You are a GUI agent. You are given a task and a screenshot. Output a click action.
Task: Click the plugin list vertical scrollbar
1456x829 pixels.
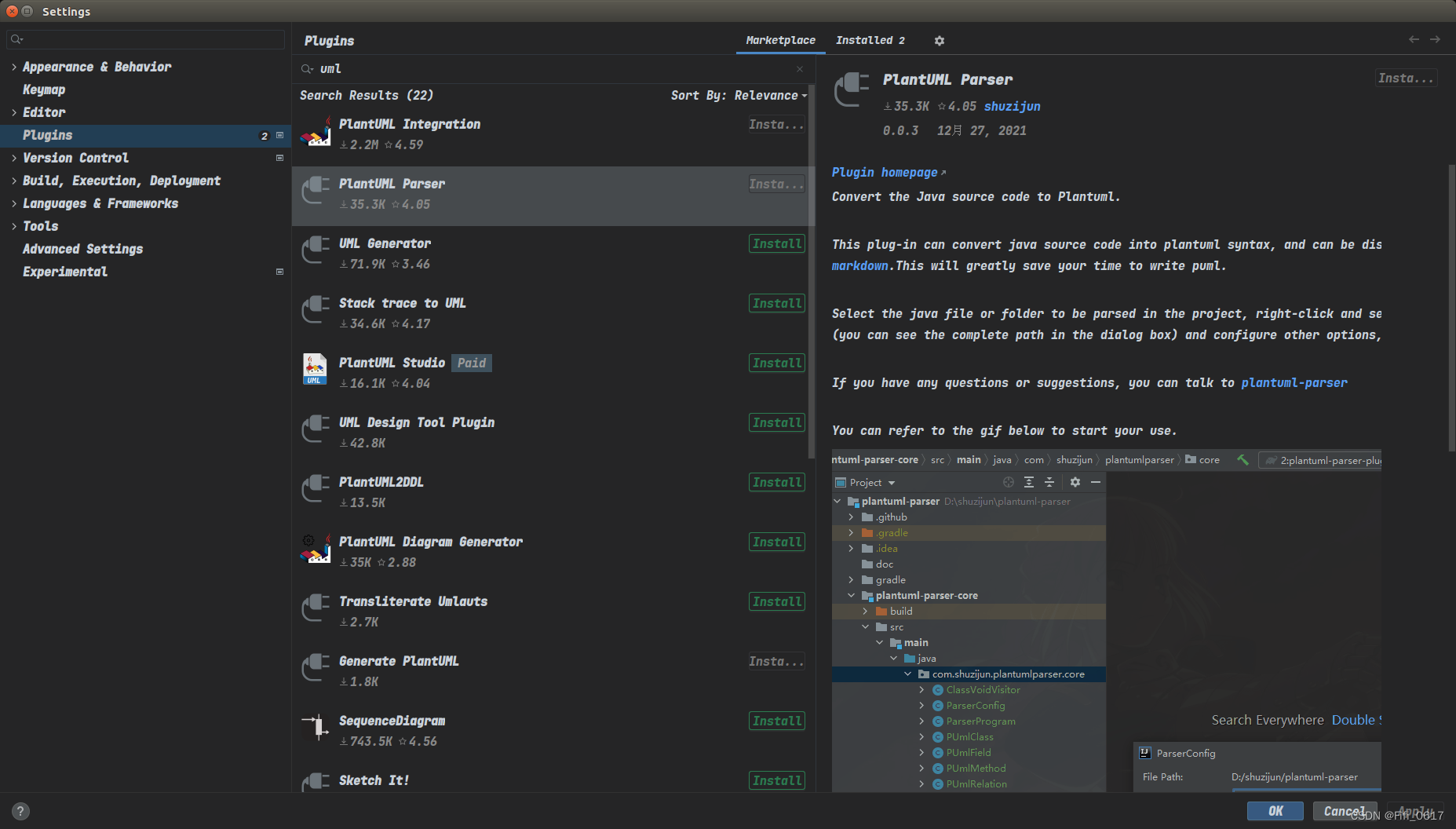[x=812, y=272]
